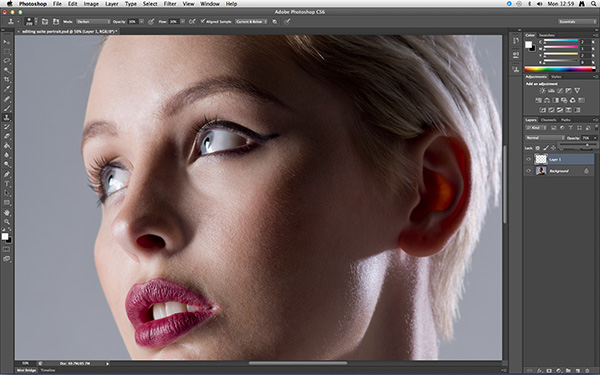The image size is (600, 375).
Task: Pick a color from the spectrum ramp
Action: 560,69
